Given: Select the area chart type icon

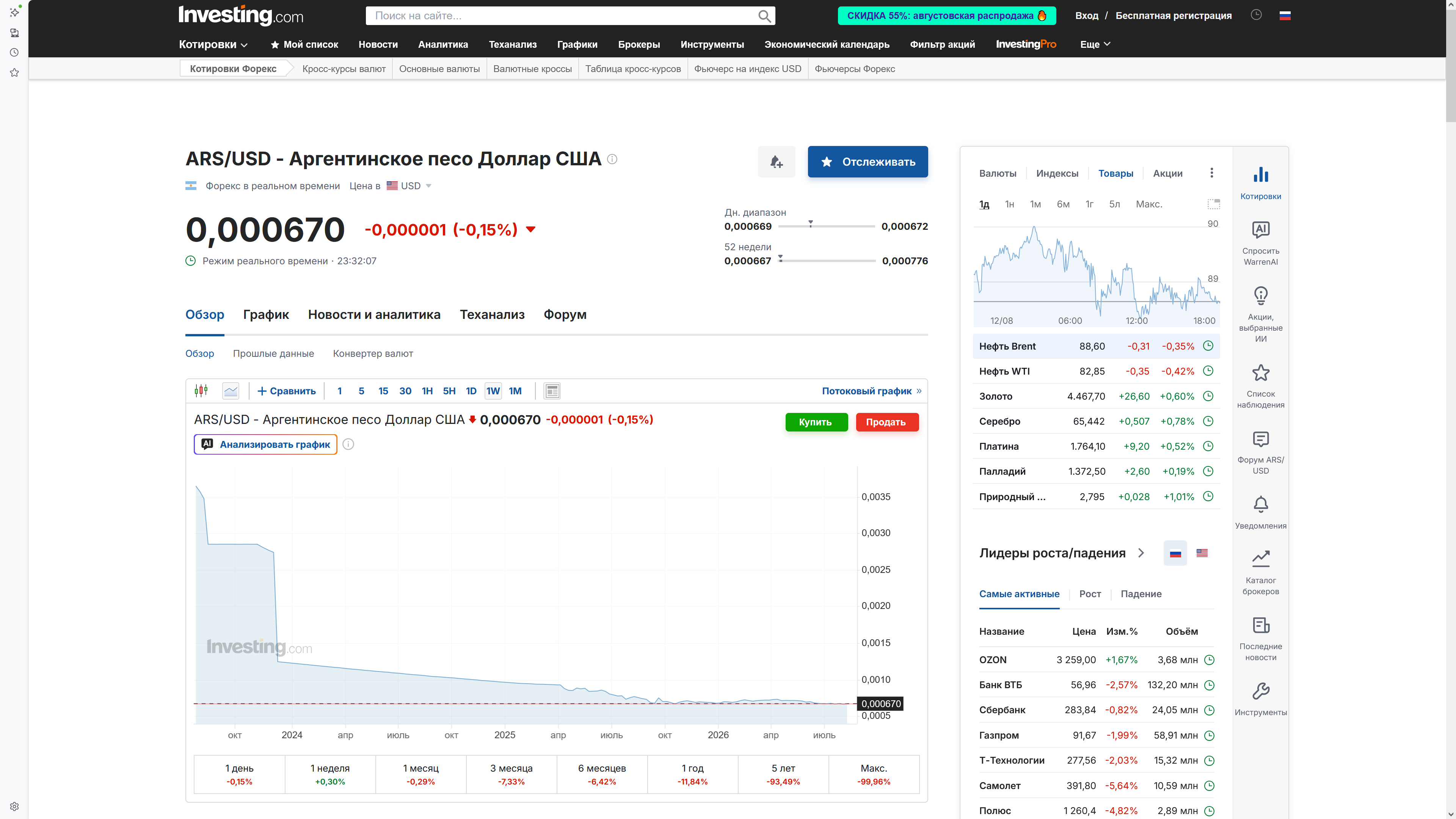Looking at the screenshot, I should (x=231, y=391).
